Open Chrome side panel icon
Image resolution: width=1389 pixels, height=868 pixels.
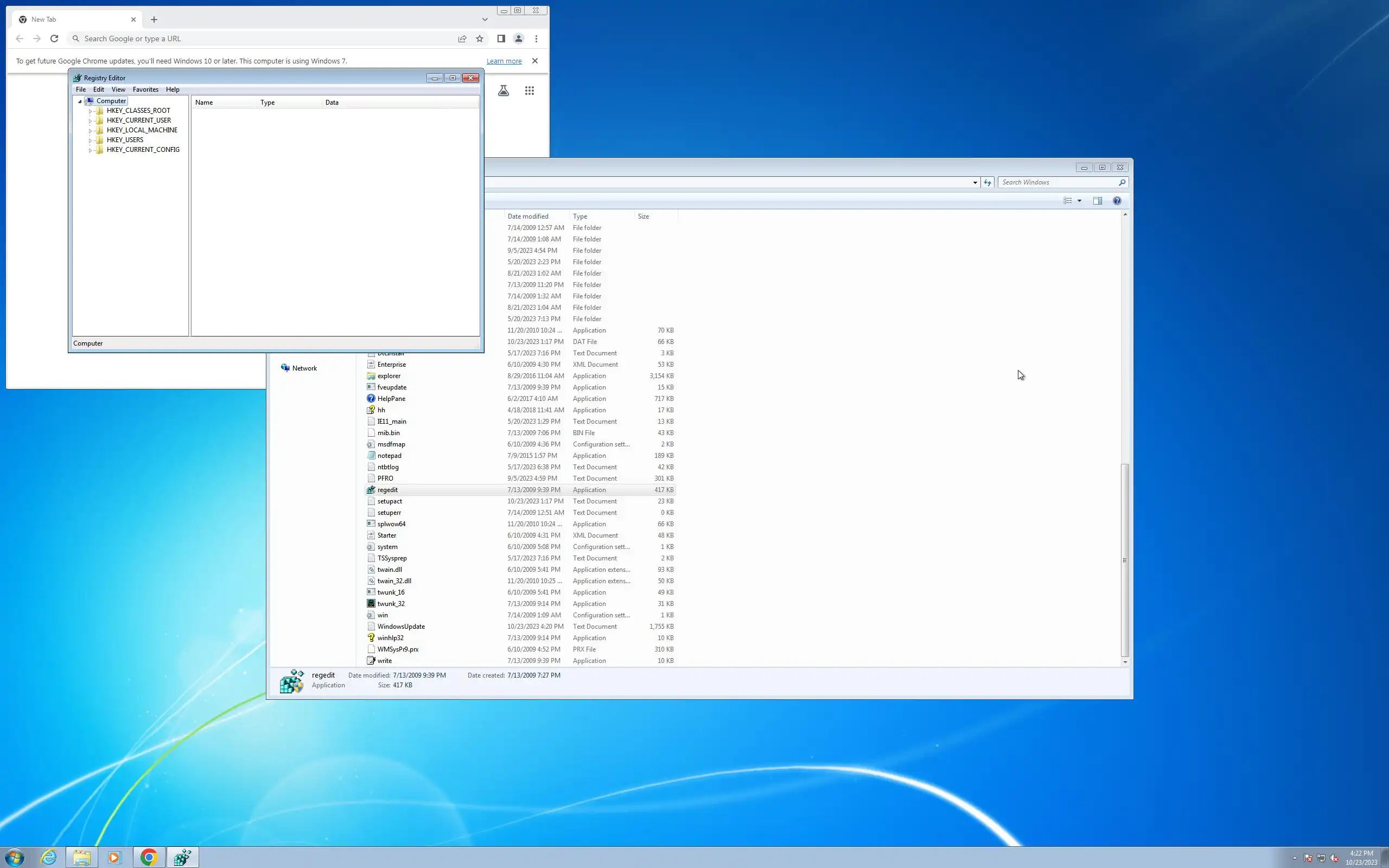coord(500,39)
